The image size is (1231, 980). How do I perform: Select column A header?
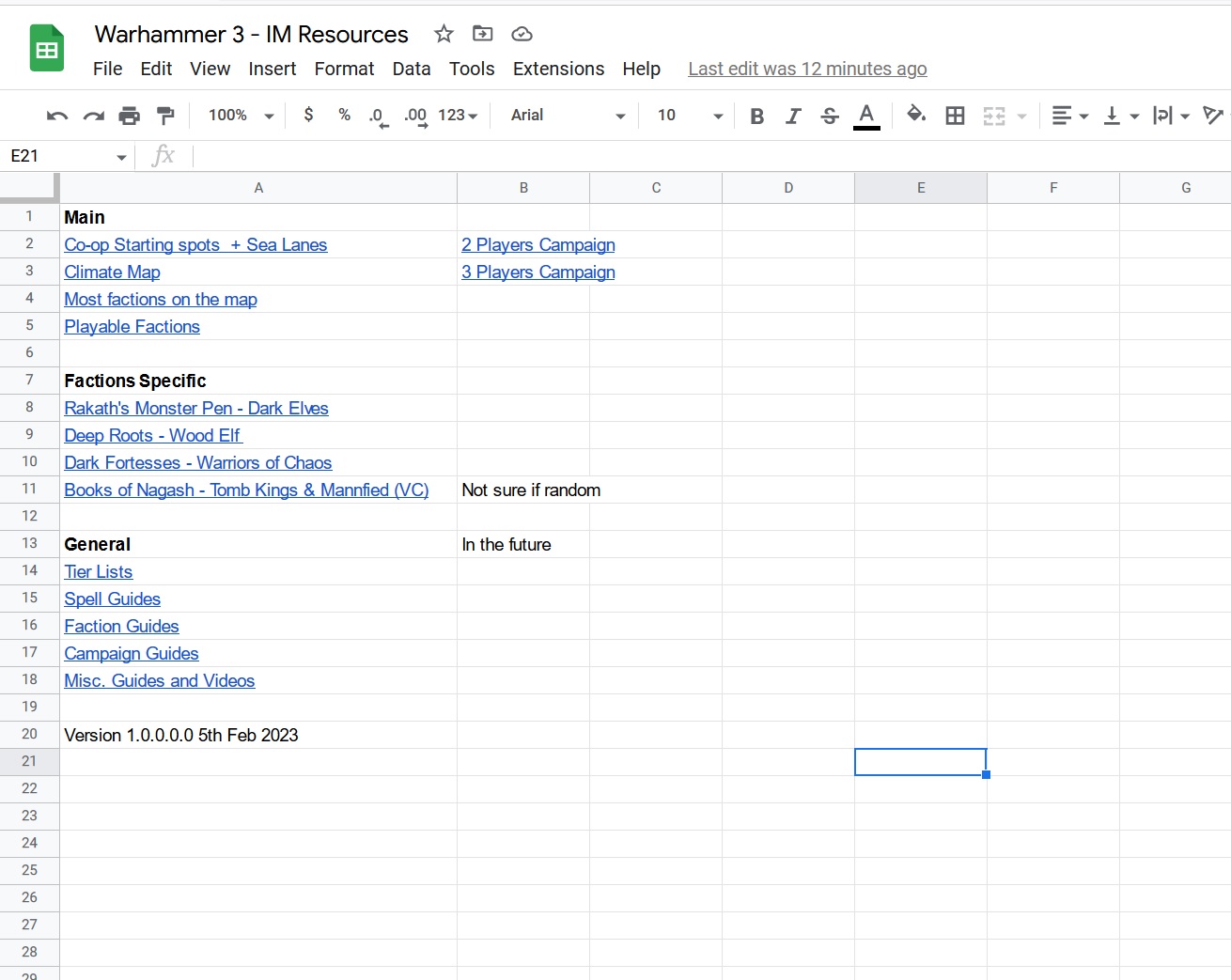[258, 188]
